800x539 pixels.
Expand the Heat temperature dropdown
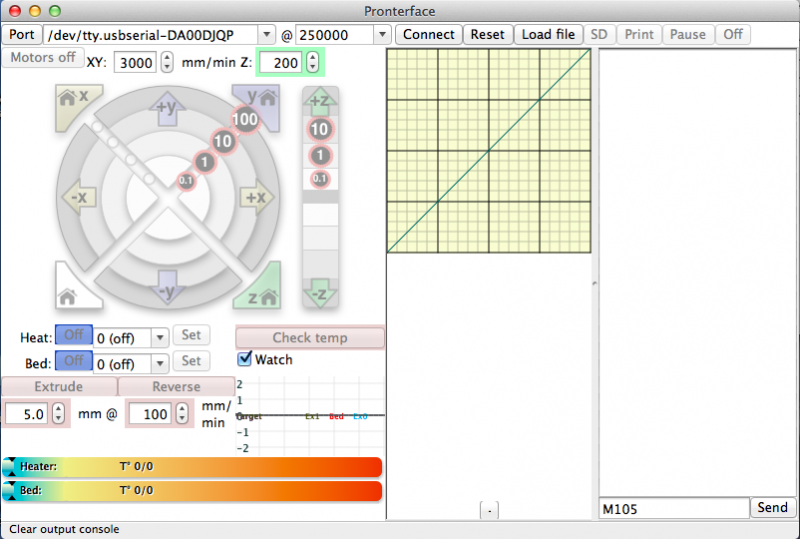(159, 337)
